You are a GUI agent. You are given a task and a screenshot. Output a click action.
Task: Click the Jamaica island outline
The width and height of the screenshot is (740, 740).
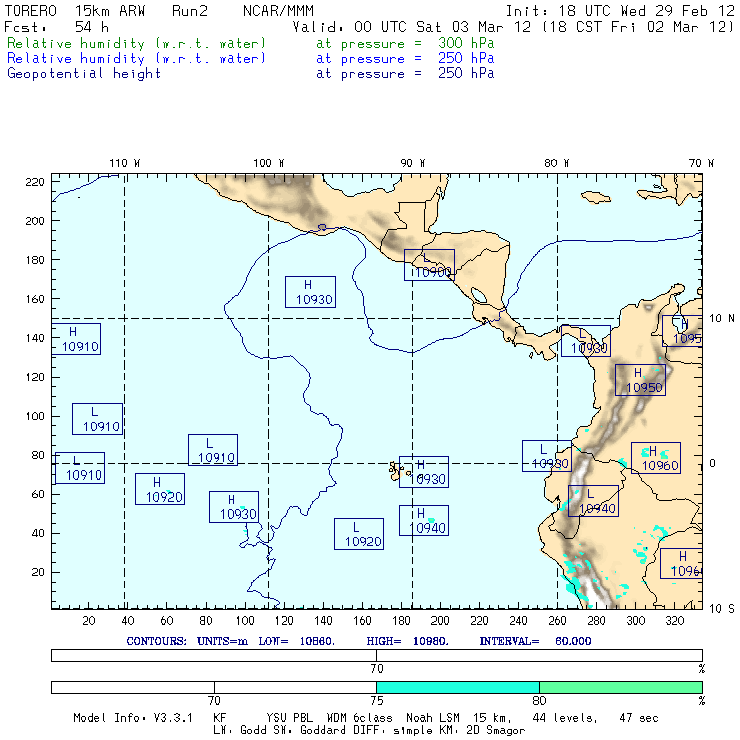coord(596,197)
